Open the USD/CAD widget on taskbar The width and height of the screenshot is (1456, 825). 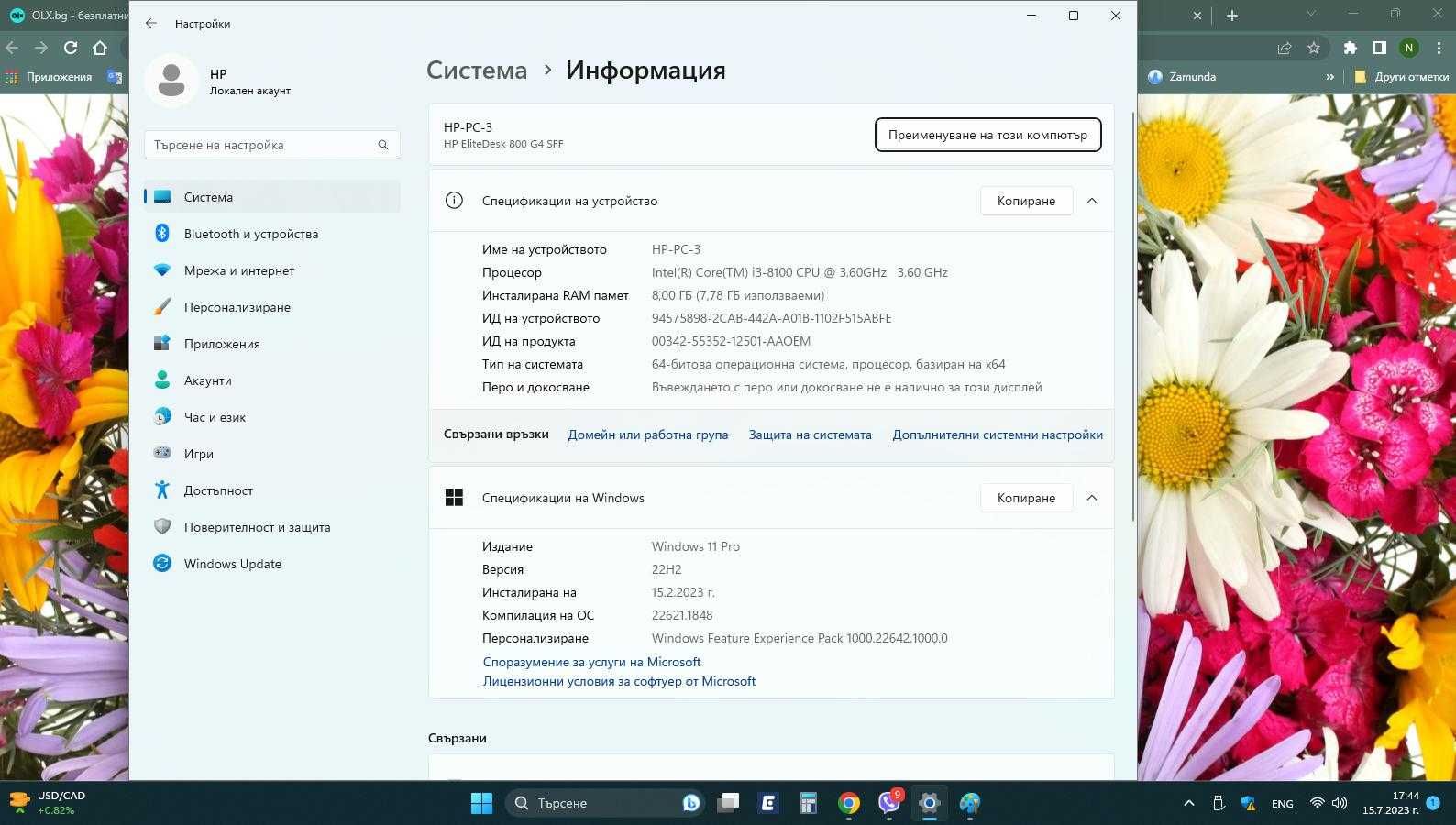coord(48,803)
